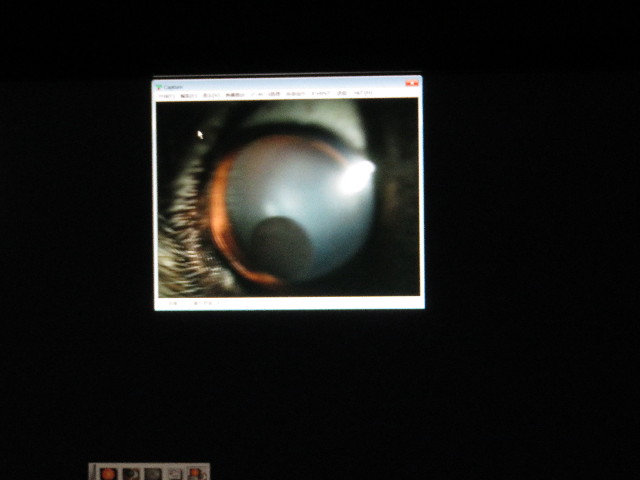Click the first status bar text at bottom-left
Viewport: 640px width, 480px height.
coord(170,302)
